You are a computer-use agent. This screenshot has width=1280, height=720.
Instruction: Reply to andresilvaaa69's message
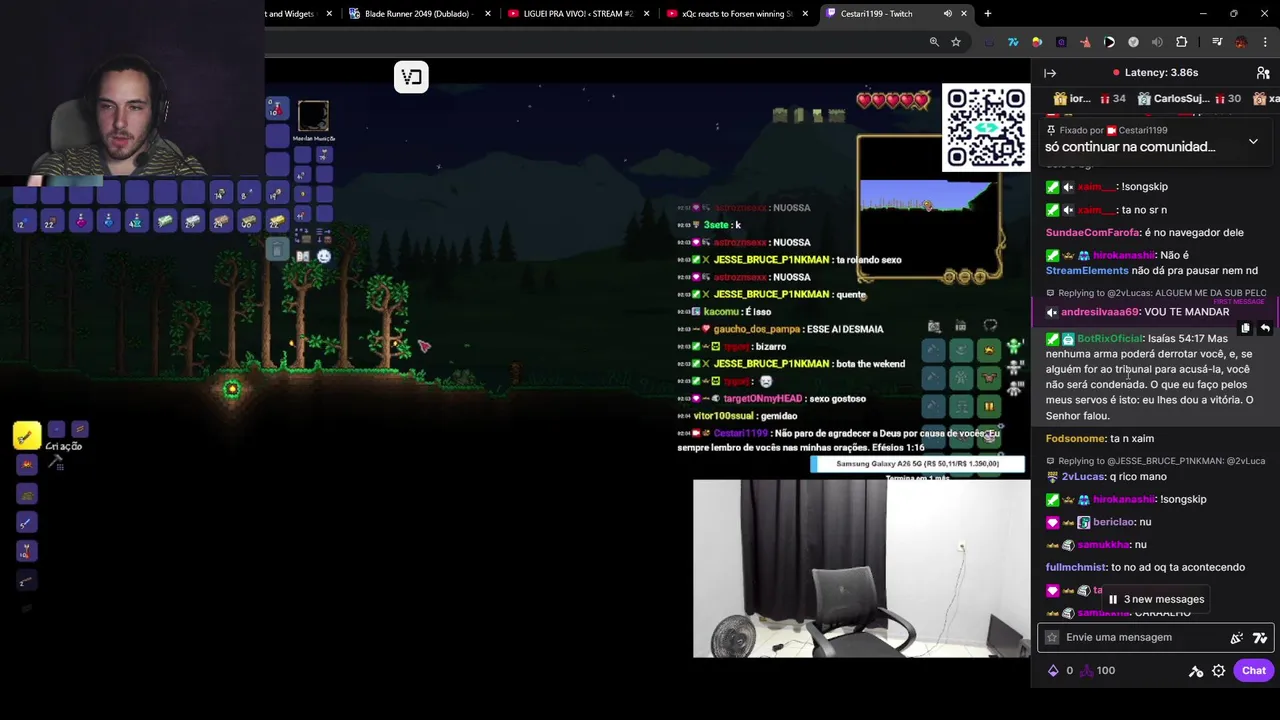tap(1265, 328)
